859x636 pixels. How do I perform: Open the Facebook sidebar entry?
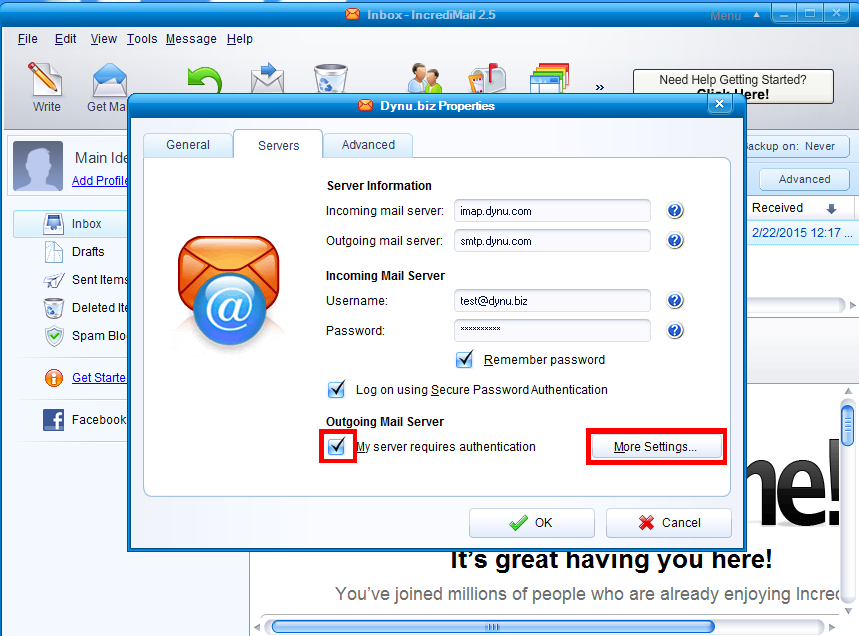pos(85,420)
